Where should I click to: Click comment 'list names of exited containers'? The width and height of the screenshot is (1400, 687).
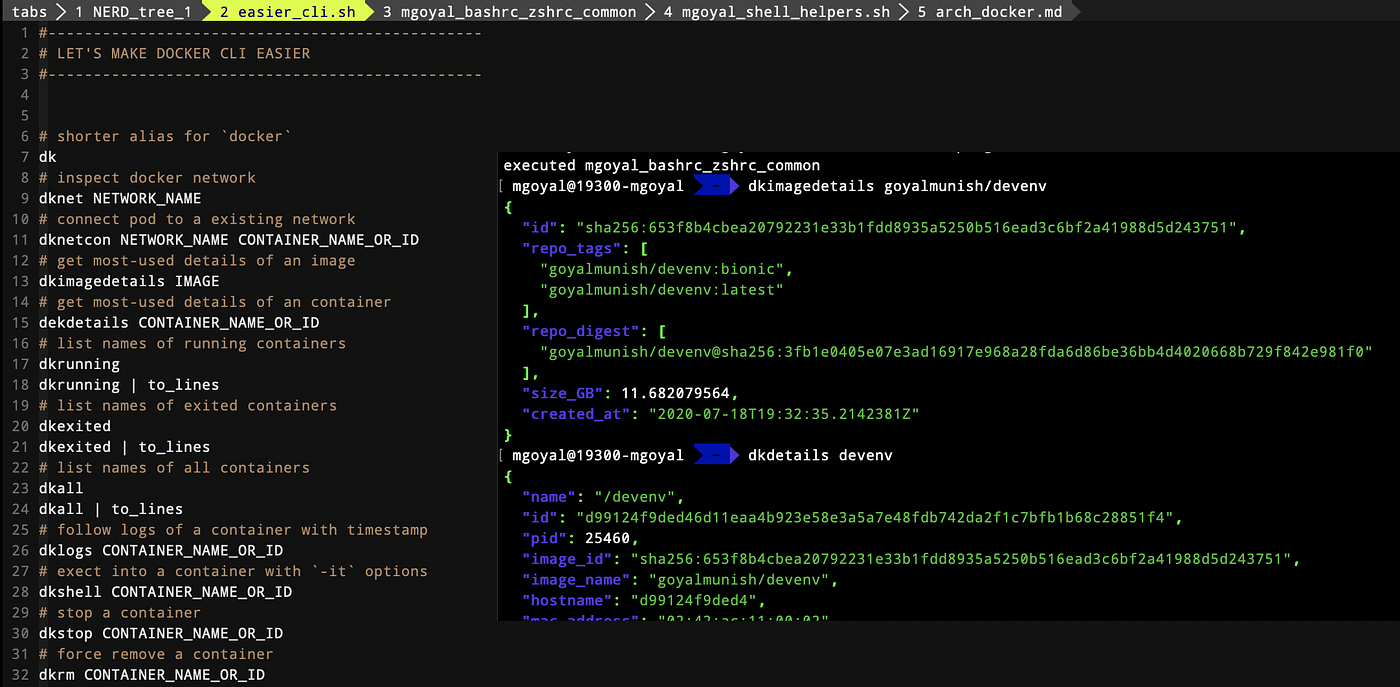click(188, 405)
